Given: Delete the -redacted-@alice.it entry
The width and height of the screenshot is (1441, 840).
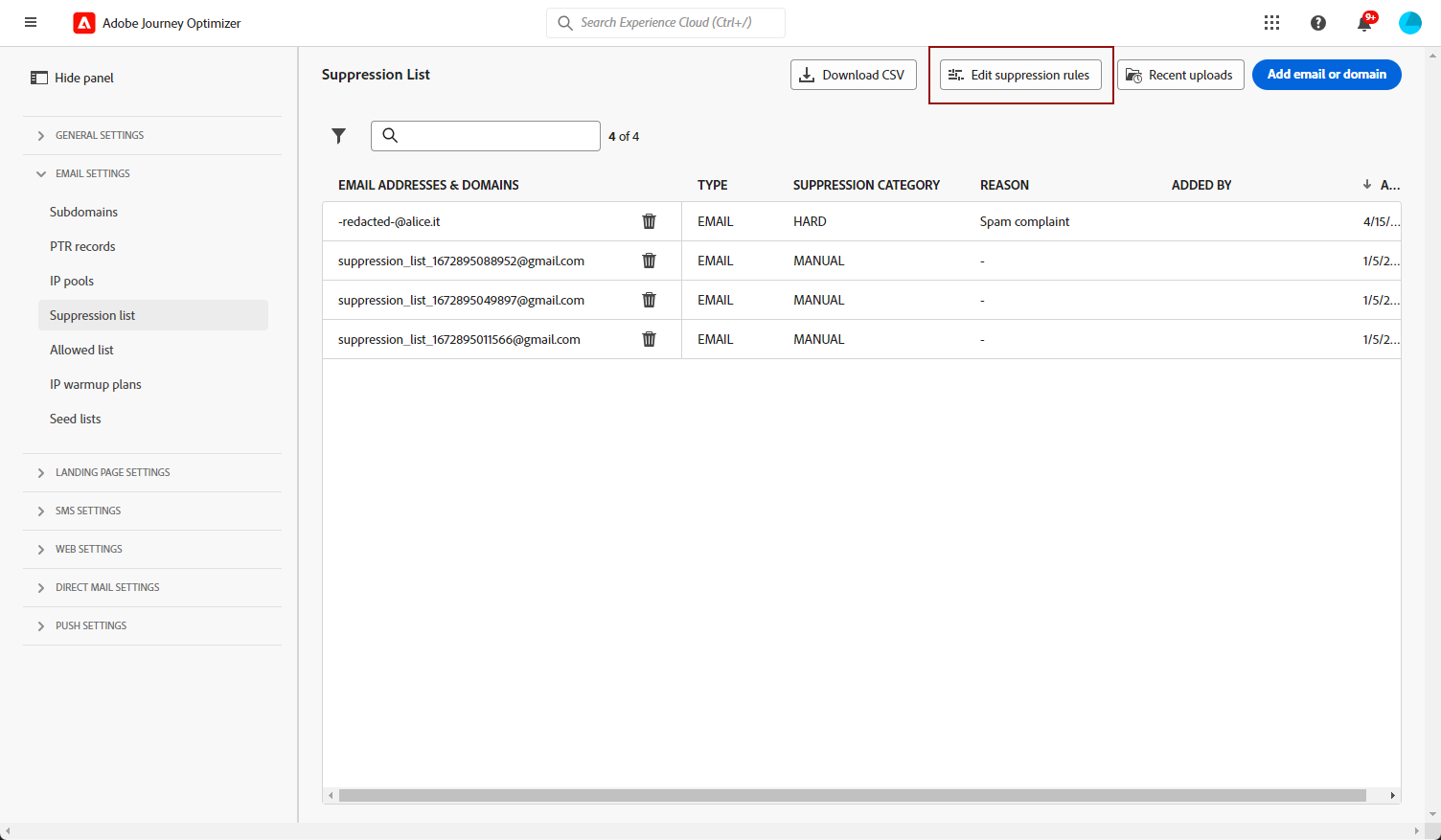Looking at the screenshot, I should pos(649,221).
